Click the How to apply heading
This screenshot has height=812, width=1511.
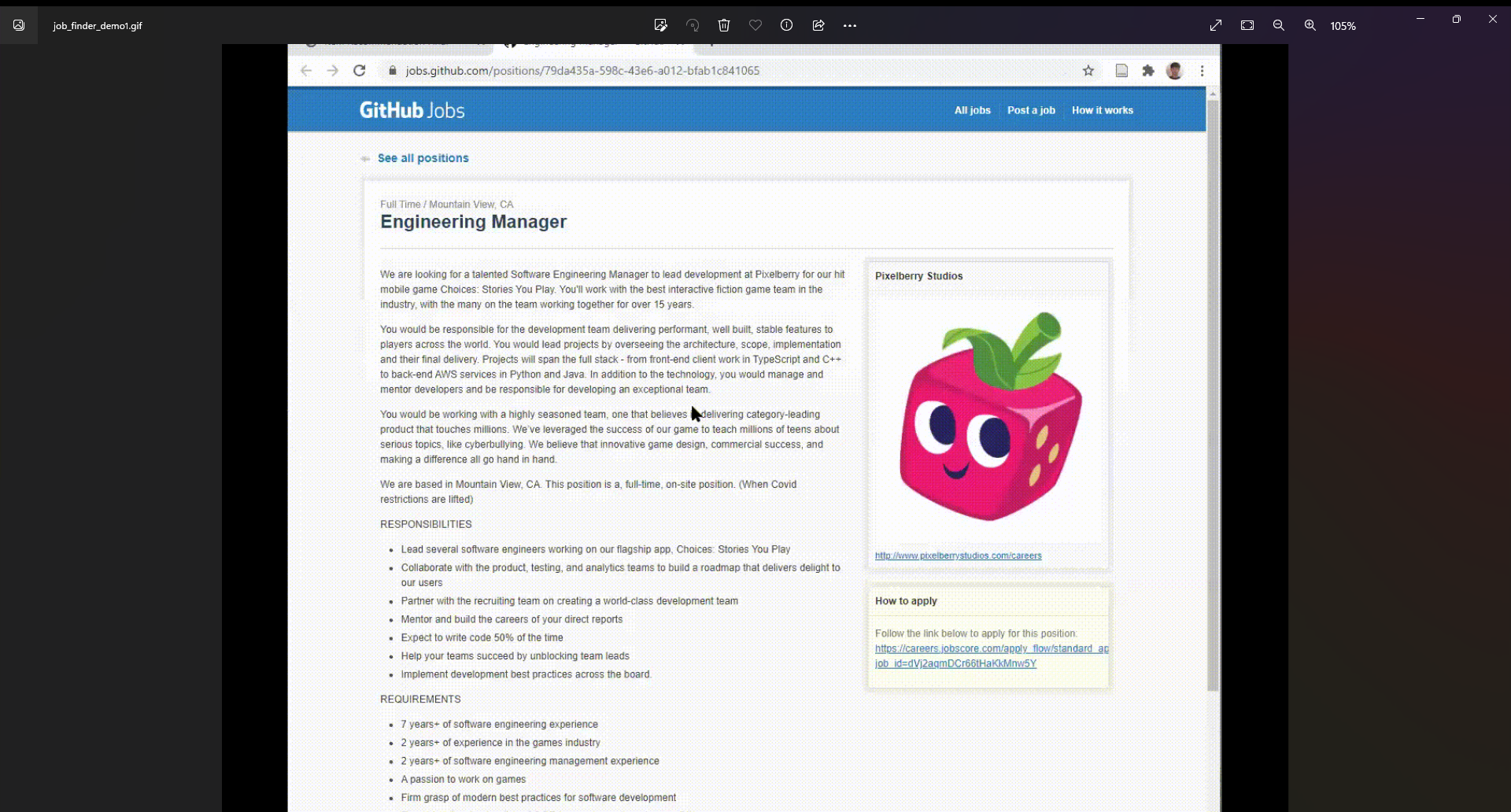(x=906, y=601)
